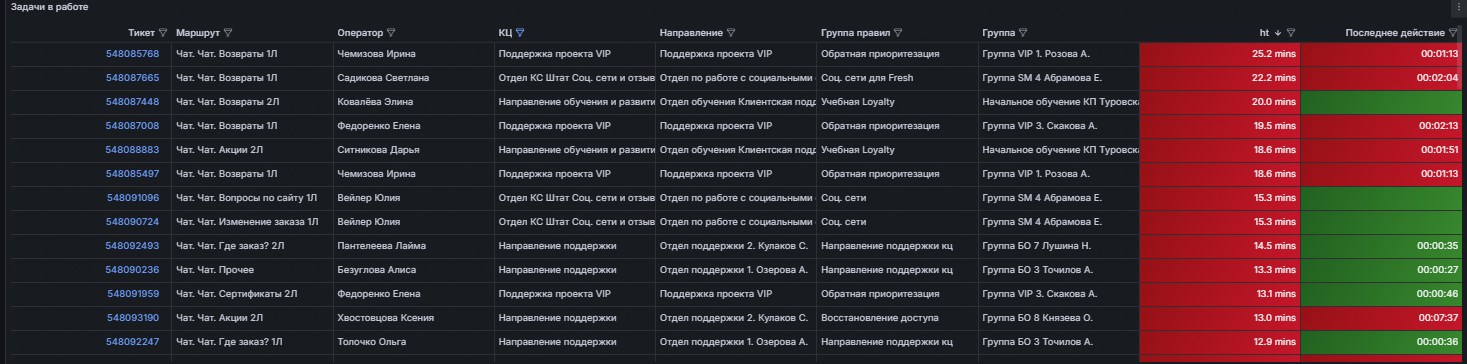
Task: Click the active blue filter icon on КЦ
Action: [520, 33]
